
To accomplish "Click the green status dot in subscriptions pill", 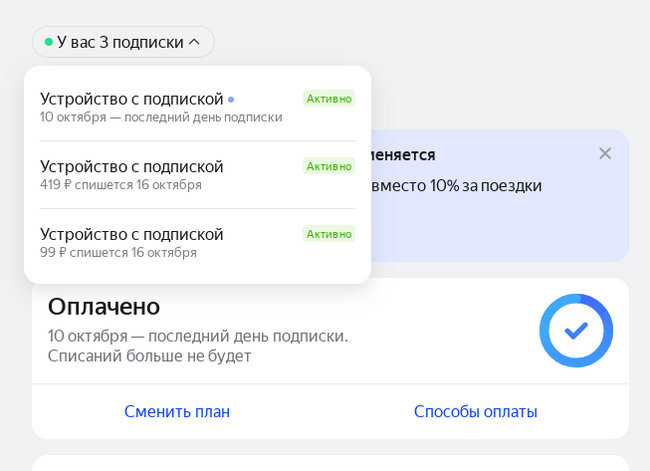I will pos(49,42).
